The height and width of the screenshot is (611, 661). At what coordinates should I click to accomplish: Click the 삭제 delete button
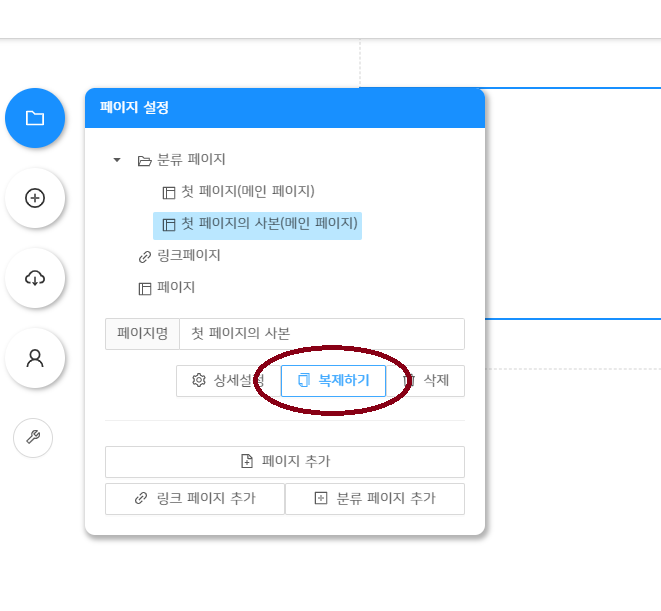(426, 381)
